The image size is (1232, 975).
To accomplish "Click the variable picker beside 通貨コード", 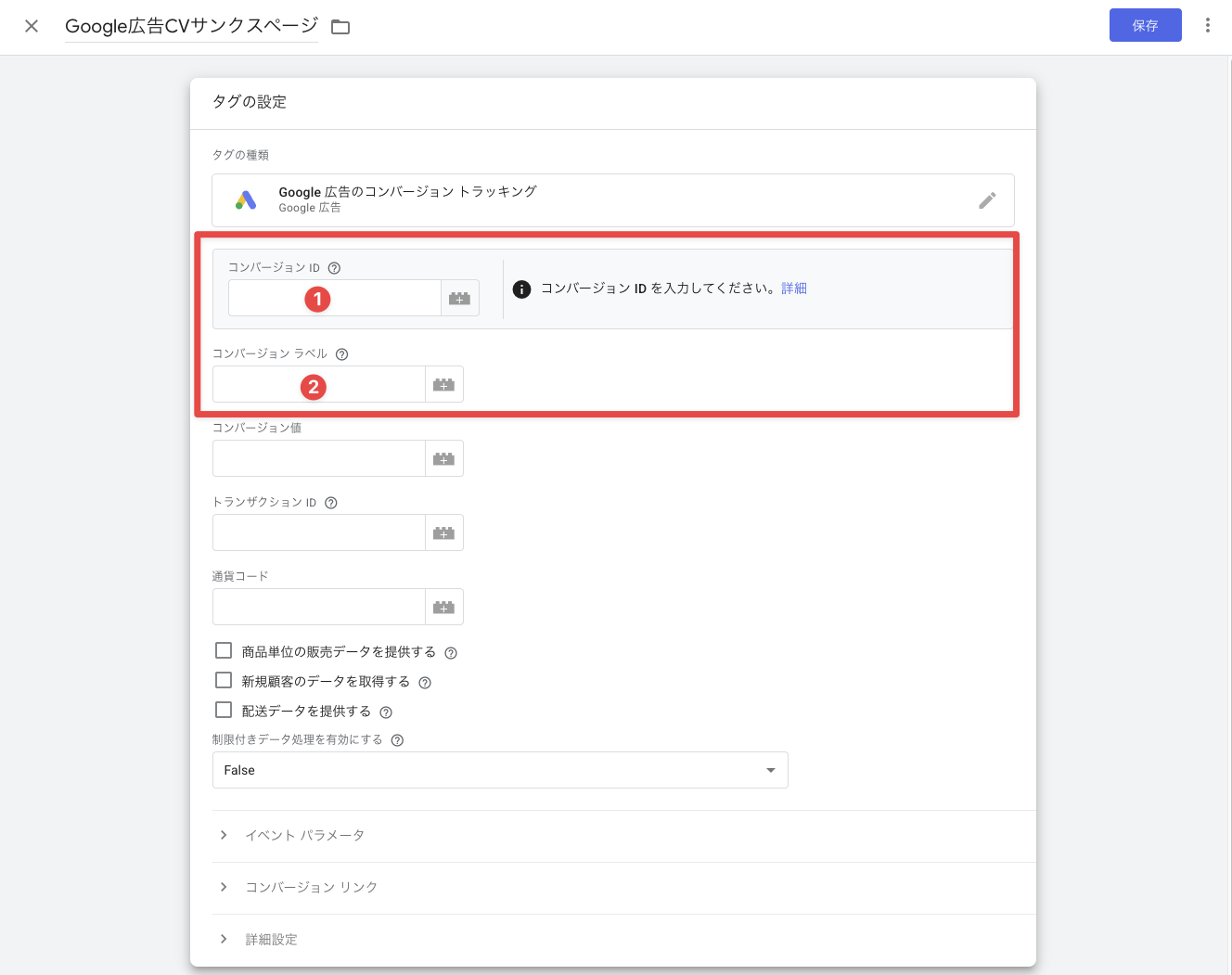I will tap(443, 607).
